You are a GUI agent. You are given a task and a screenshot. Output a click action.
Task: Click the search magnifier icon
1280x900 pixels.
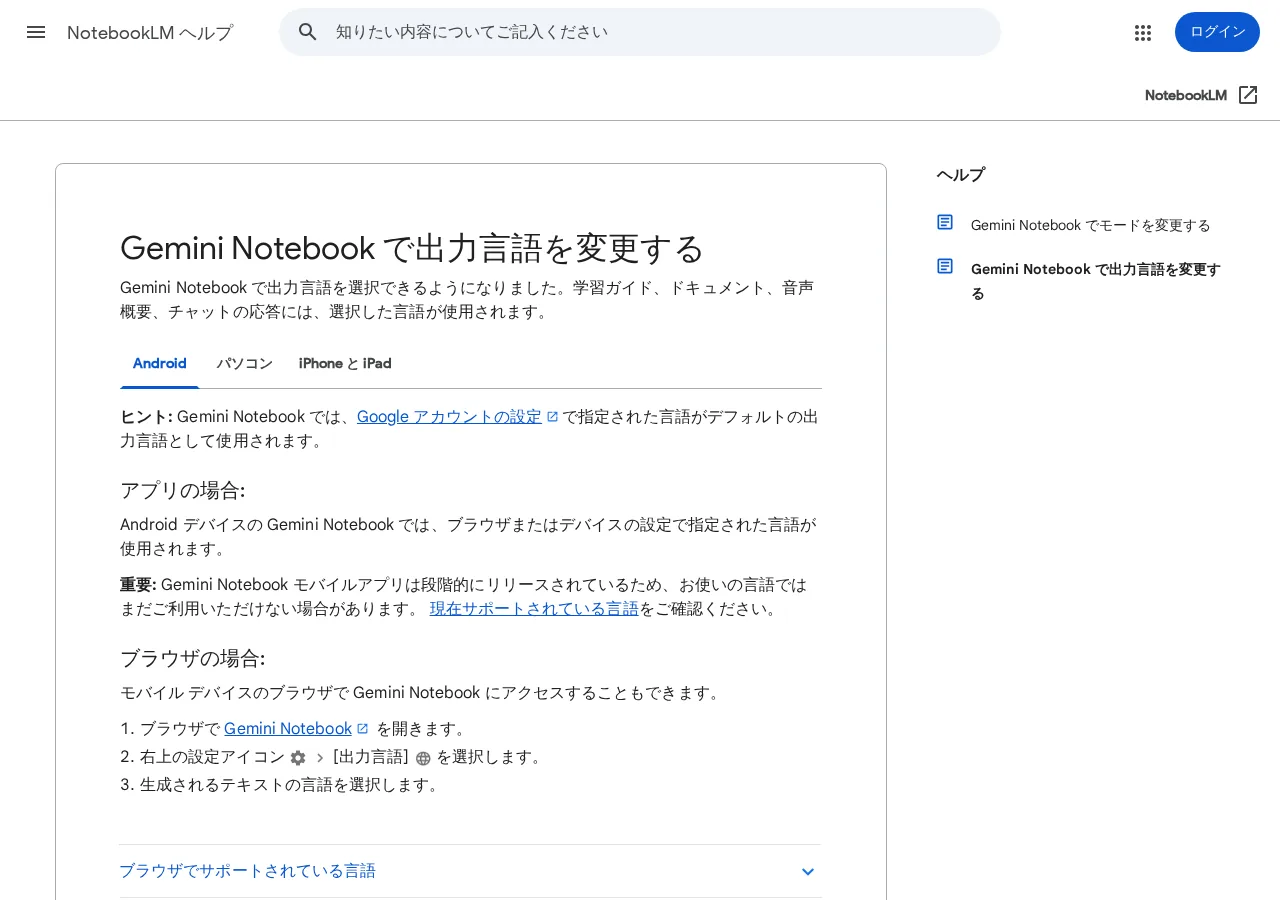coord(308,32)
